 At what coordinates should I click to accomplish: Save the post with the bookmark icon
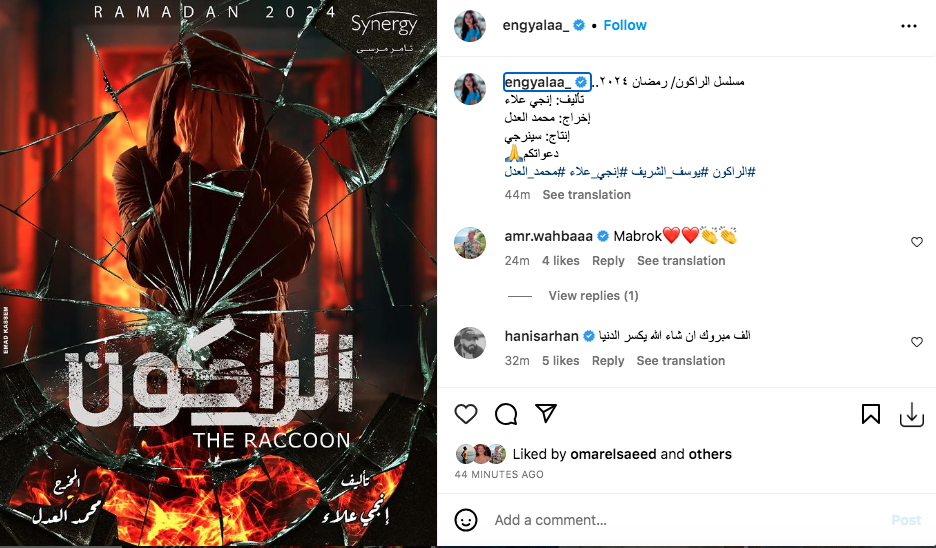(x=870, y=414)
